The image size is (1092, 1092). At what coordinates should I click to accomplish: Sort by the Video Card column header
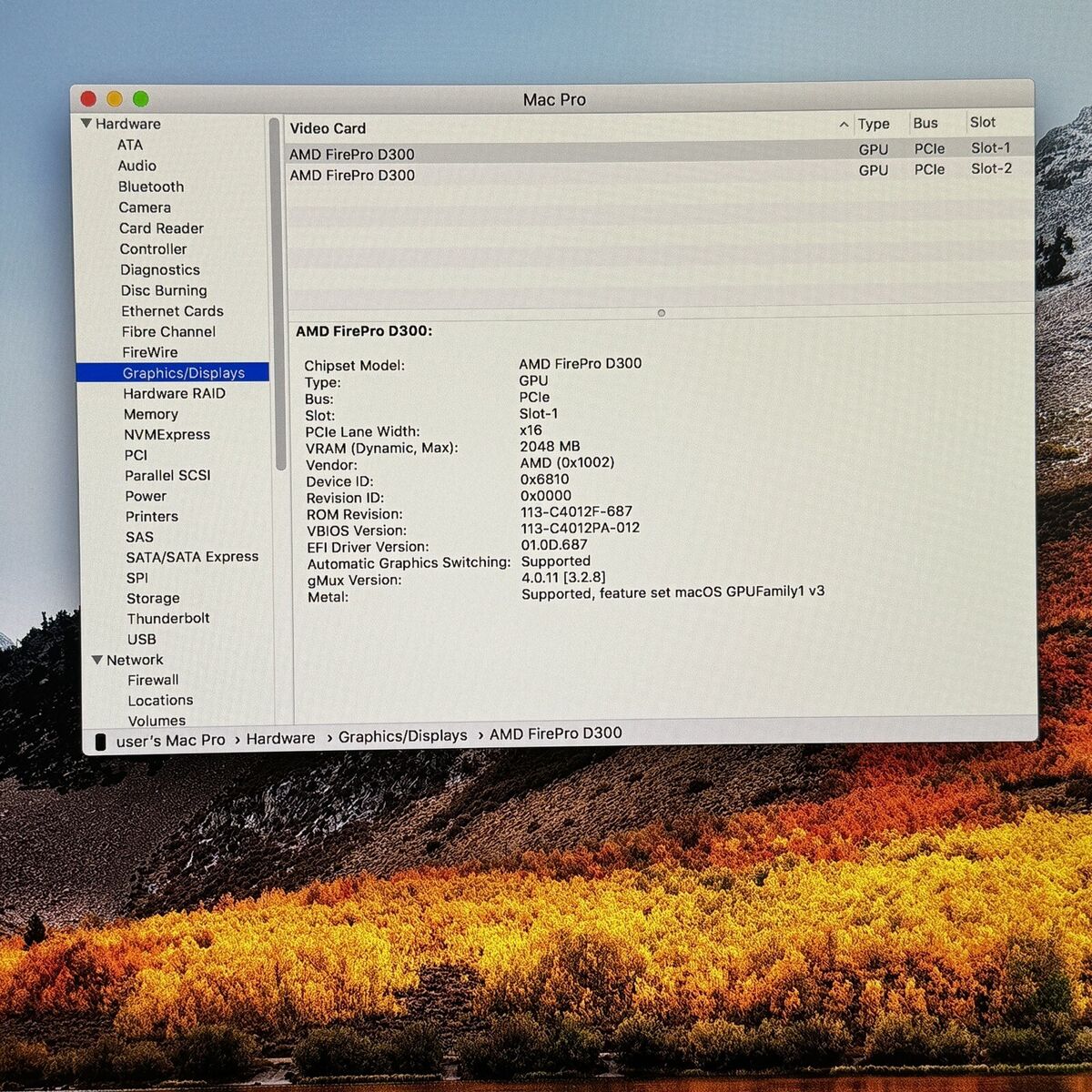[328, 128]
